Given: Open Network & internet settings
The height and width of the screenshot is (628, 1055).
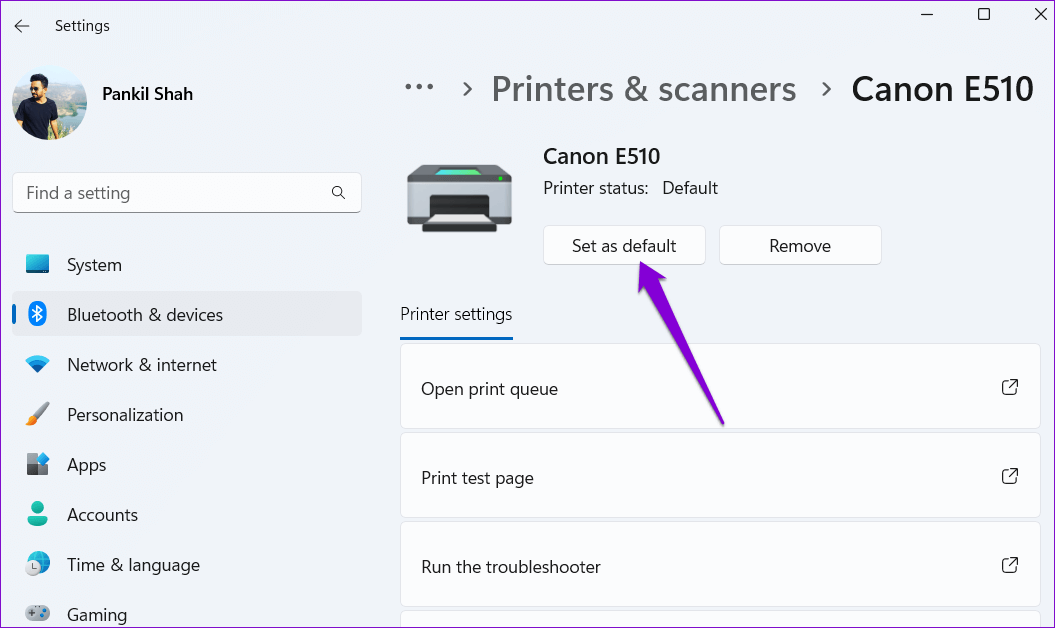Looking at the screenshot, I should coord(186,364).
